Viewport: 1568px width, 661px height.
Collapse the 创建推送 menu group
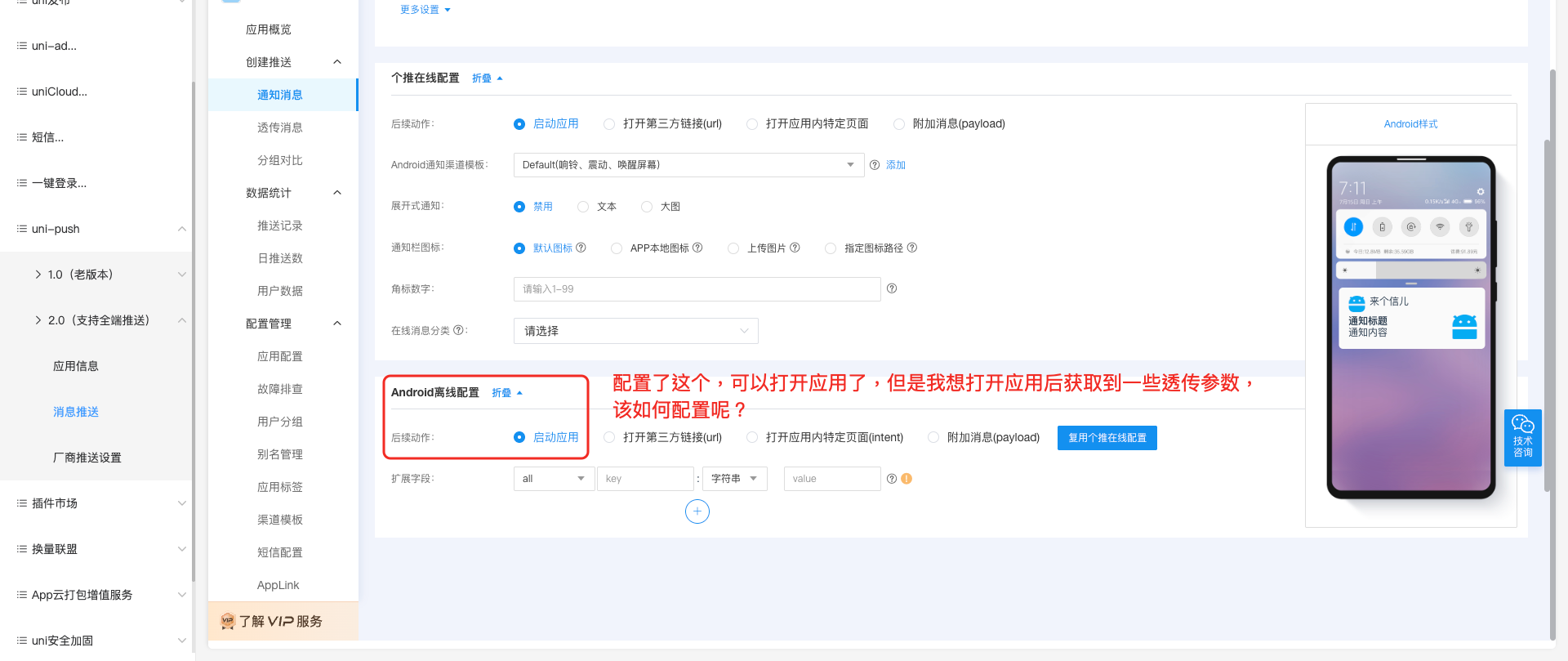coord(337,62)
